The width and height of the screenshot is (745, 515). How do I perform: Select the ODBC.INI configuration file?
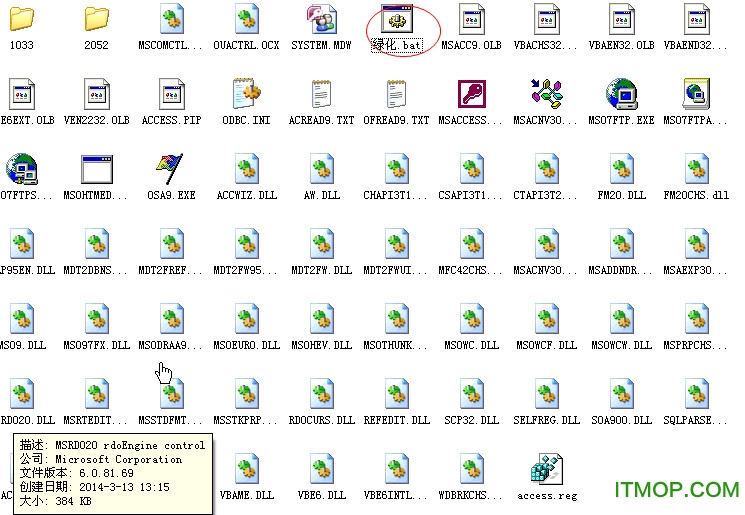click(246, 95)
